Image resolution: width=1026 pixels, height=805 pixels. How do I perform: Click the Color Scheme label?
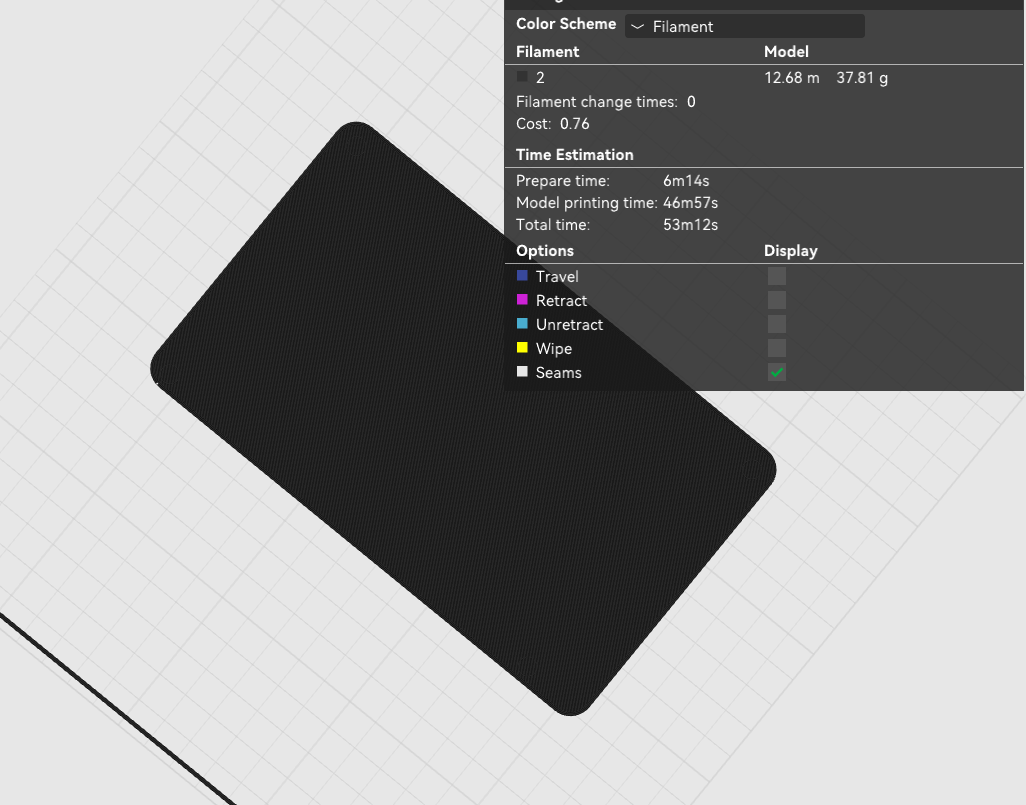(x=566, y=24)
